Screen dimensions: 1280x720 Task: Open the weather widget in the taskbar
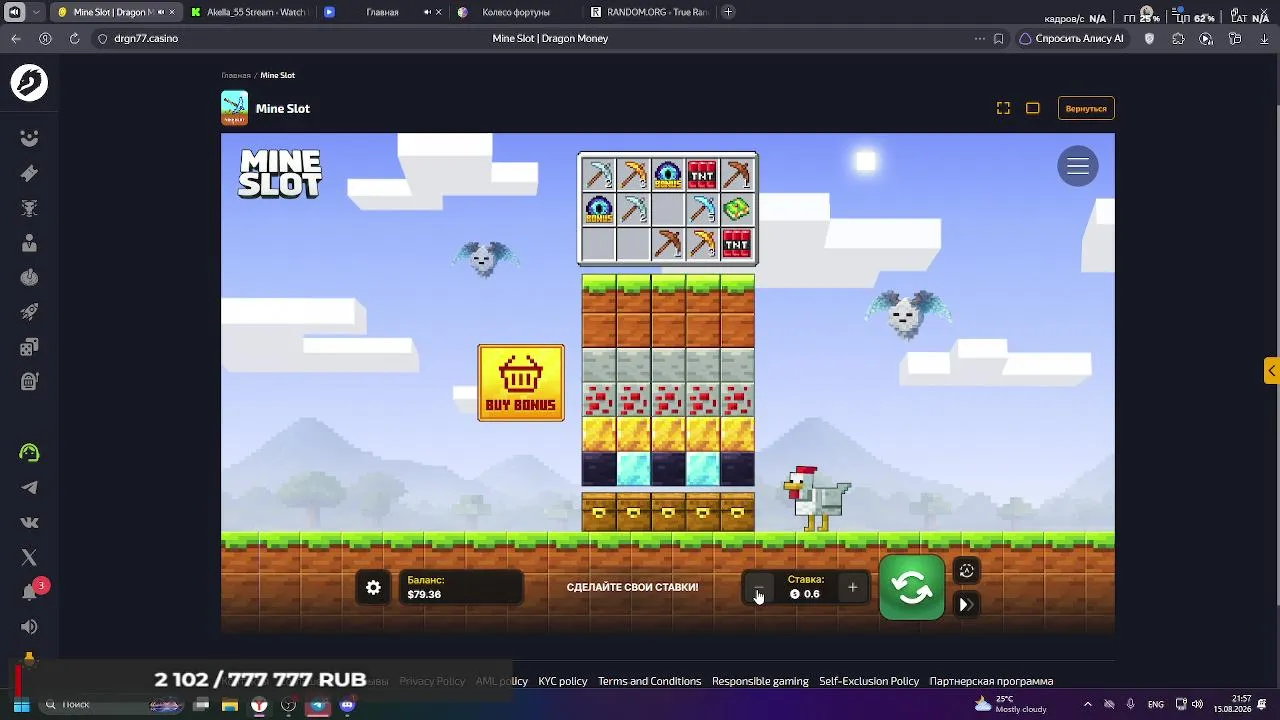[1011, 704]
